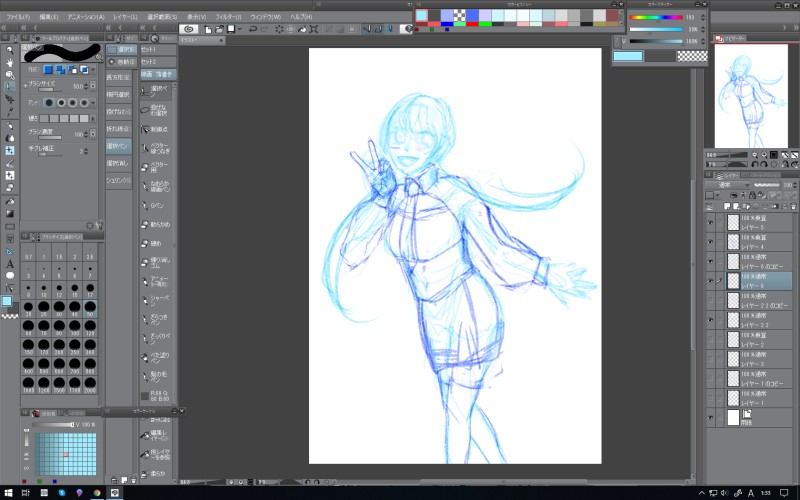
Task: Click the rainbow hue slider in color panel
Action: point(657,18)
